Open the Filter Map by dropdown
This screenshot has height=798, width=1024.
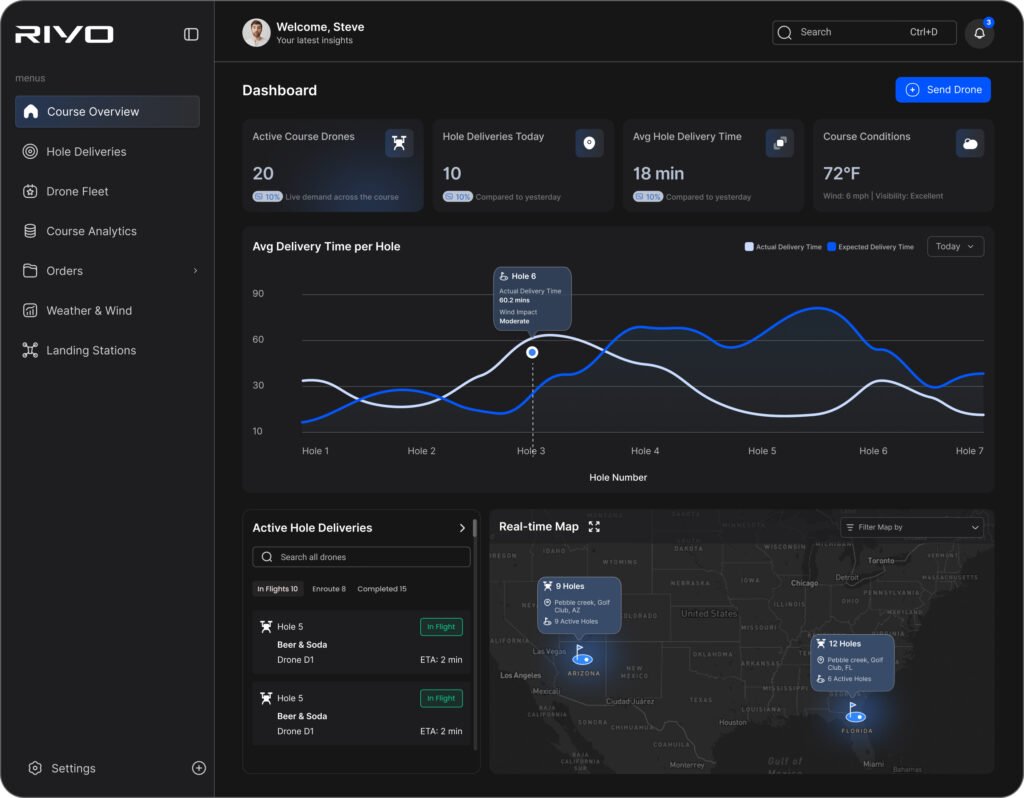pos(911,527)
